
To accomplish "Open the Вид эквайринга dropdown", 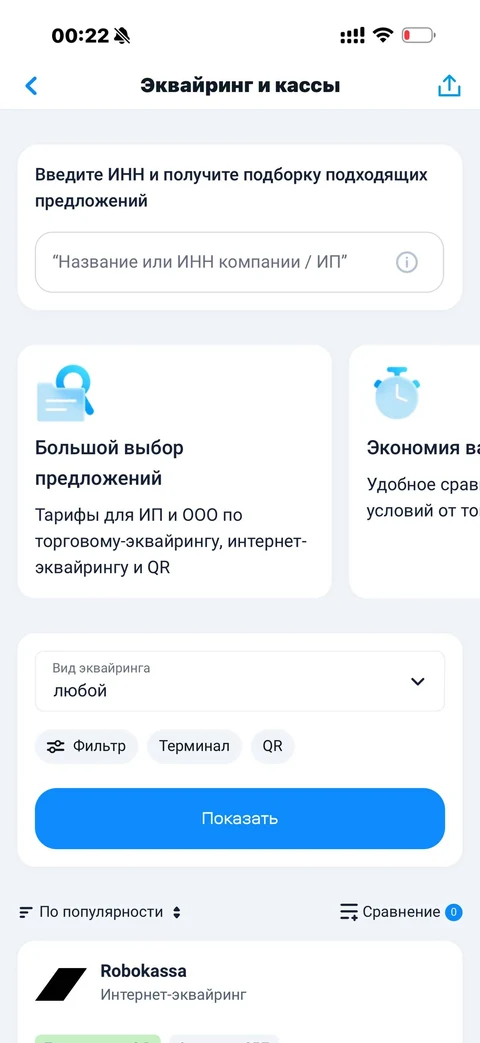I will coord(239,680).
